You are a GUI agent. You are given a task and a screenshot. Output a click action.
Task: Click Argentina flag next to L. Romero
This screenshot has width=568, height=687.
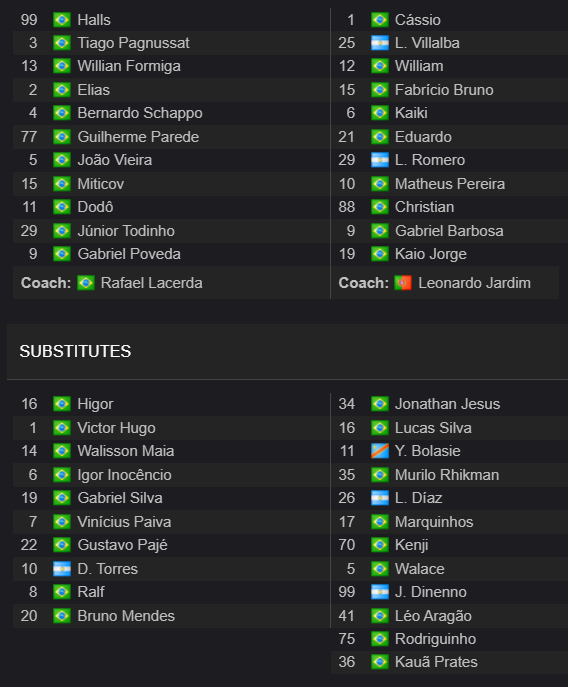pyautogui.click(x=380, y=160)
